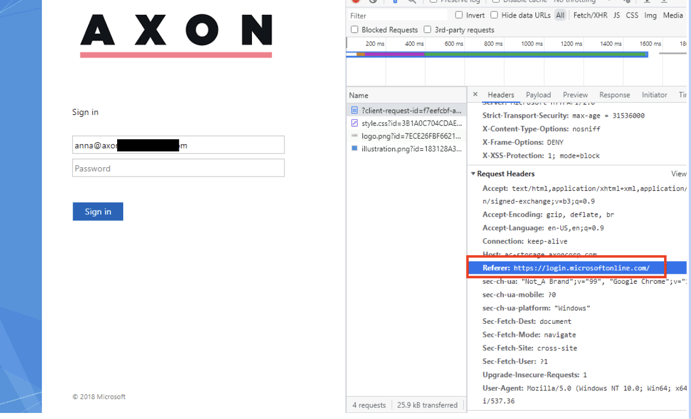This screenshot has height=419, width=691.
Task: Click the blue Sign in button
Action: tap(98, 211)
